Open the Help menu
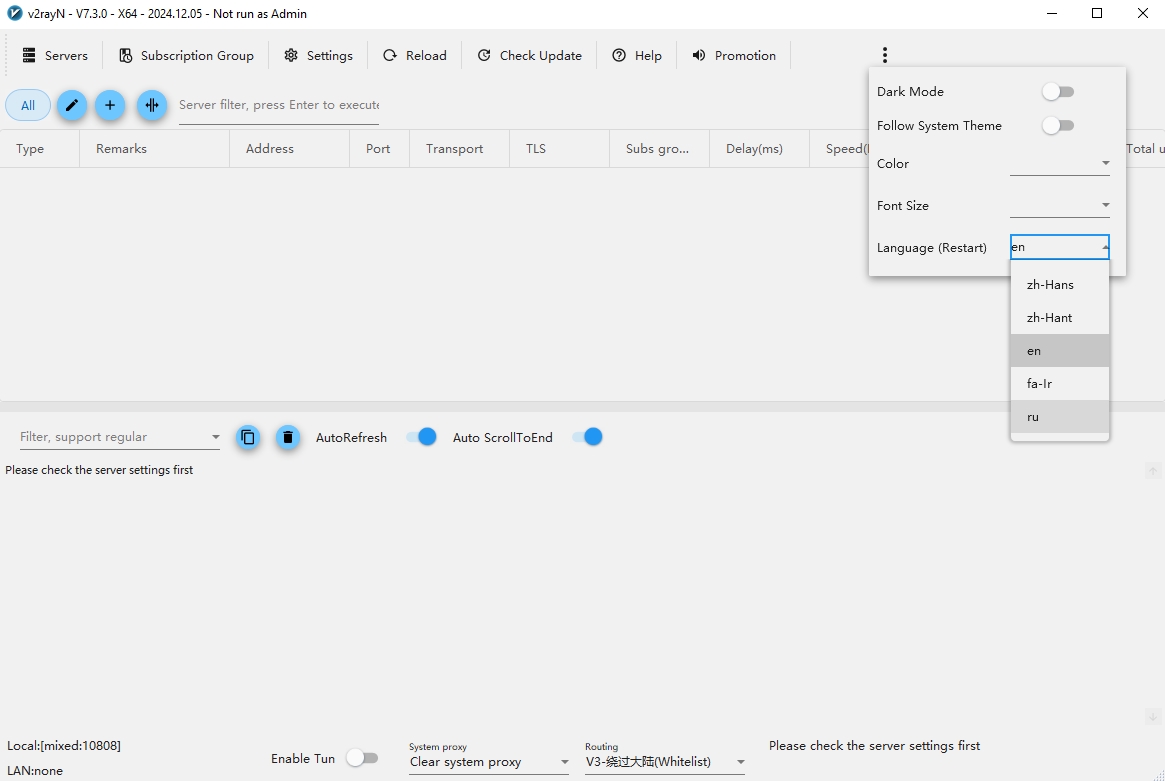The width and height of the screenshot is (1165, 781). (637, 56)
